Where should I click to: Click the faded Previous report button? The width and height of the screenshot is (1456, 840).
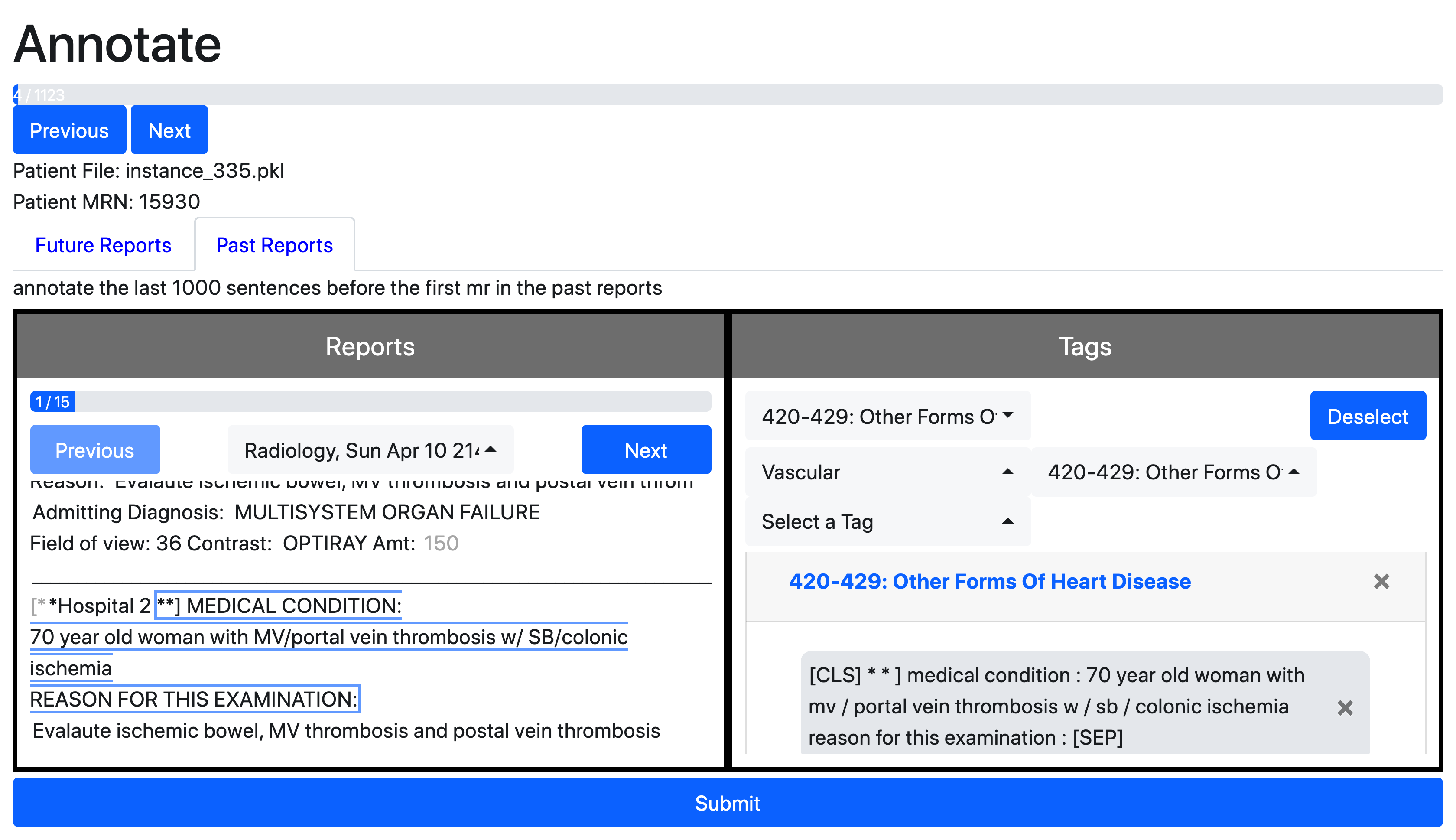click(94, 450)
